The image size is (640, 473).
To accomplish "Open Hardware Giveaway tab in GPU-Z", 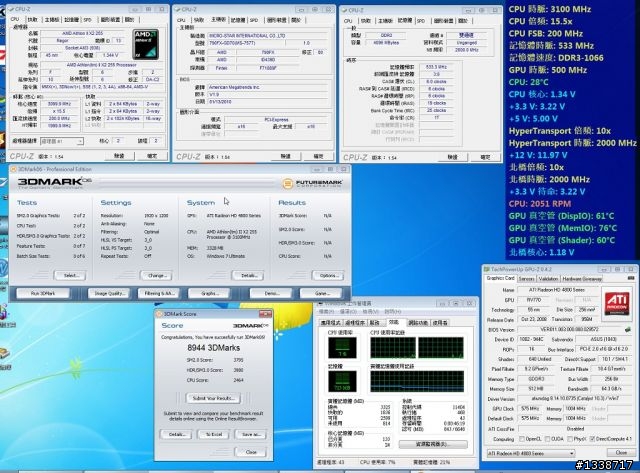I will pos(582,279).
